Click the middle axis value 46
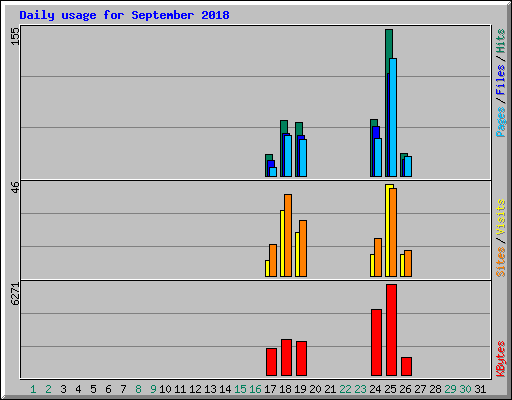512x400 pixels. click(16, 187)
